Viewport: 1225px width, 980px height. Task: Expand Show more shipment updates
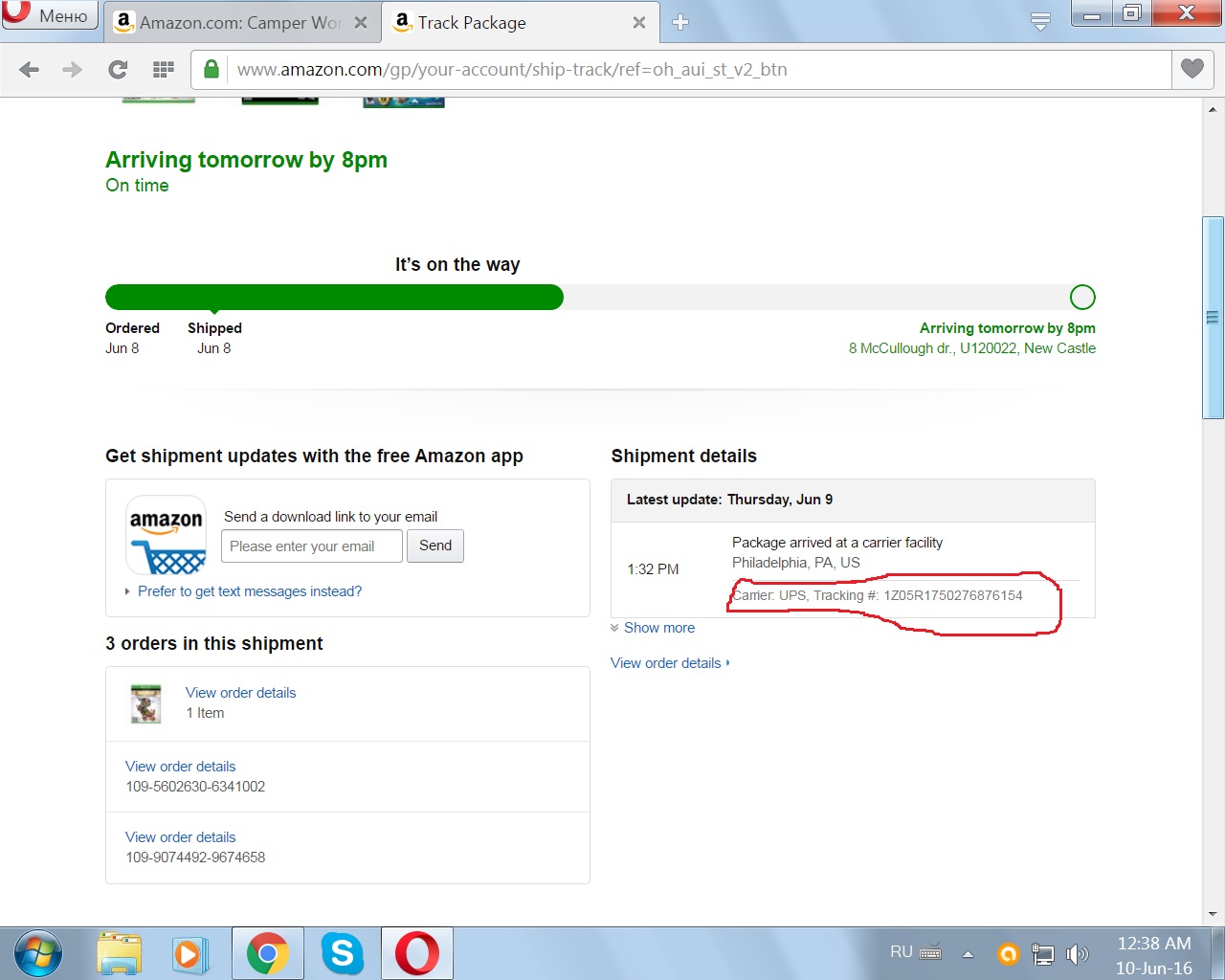(659, 628)
